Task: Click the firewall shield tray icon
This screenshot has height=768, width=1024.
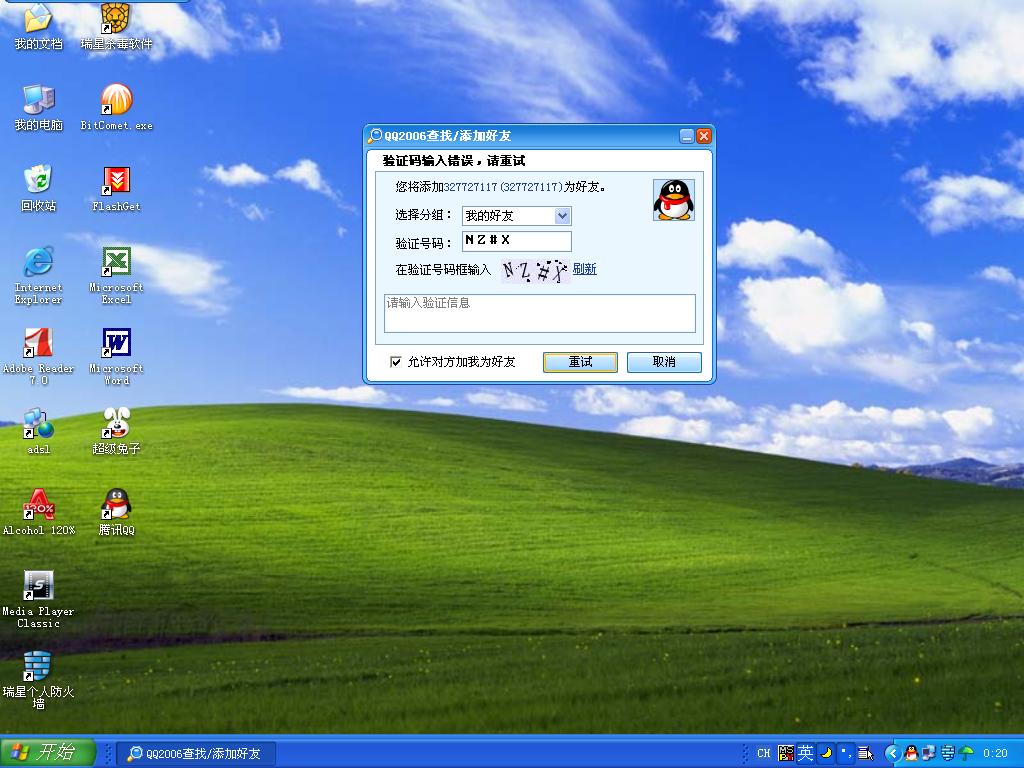Action: pos(948,753)
